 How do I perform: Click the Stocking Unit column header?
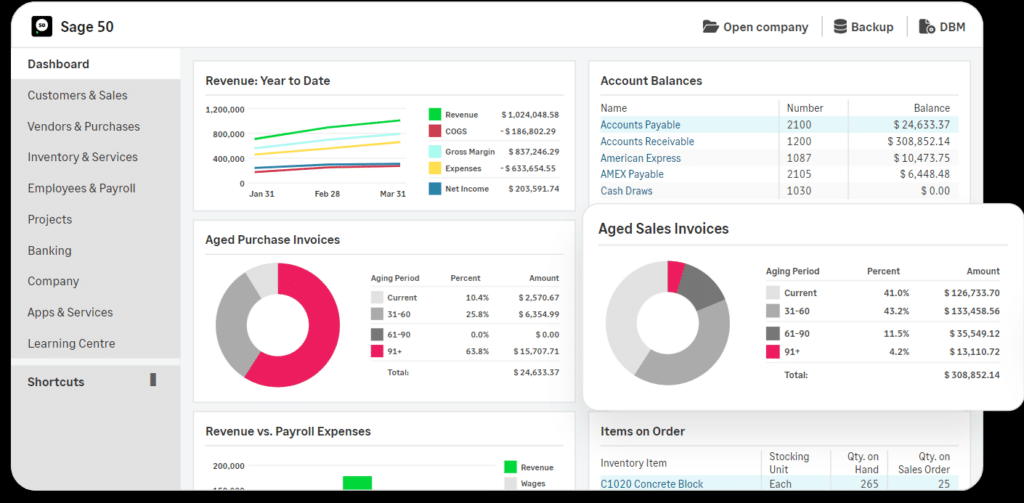pos(789,462)
